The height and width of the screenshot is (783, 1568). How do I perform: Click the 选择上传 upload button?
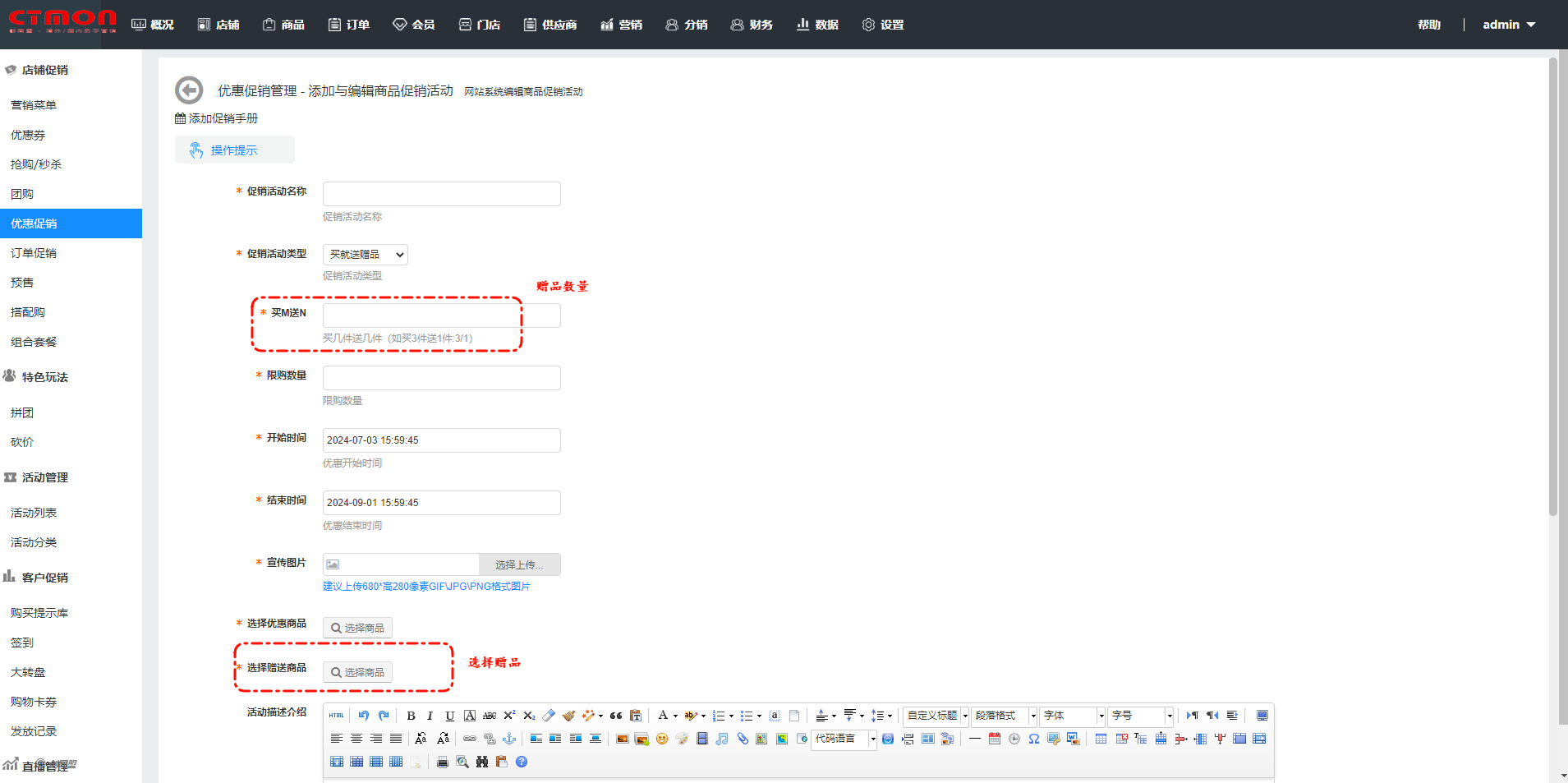519,564
